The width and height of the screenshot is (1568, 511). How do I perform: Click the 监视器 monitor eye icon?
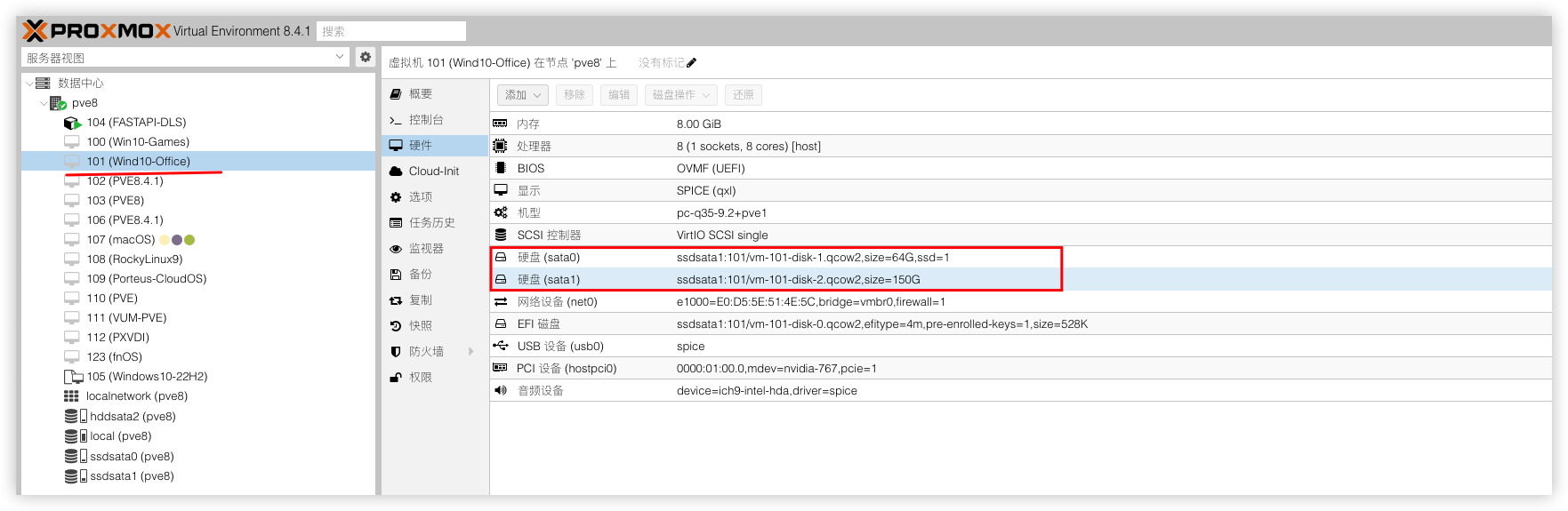point(396,249)
